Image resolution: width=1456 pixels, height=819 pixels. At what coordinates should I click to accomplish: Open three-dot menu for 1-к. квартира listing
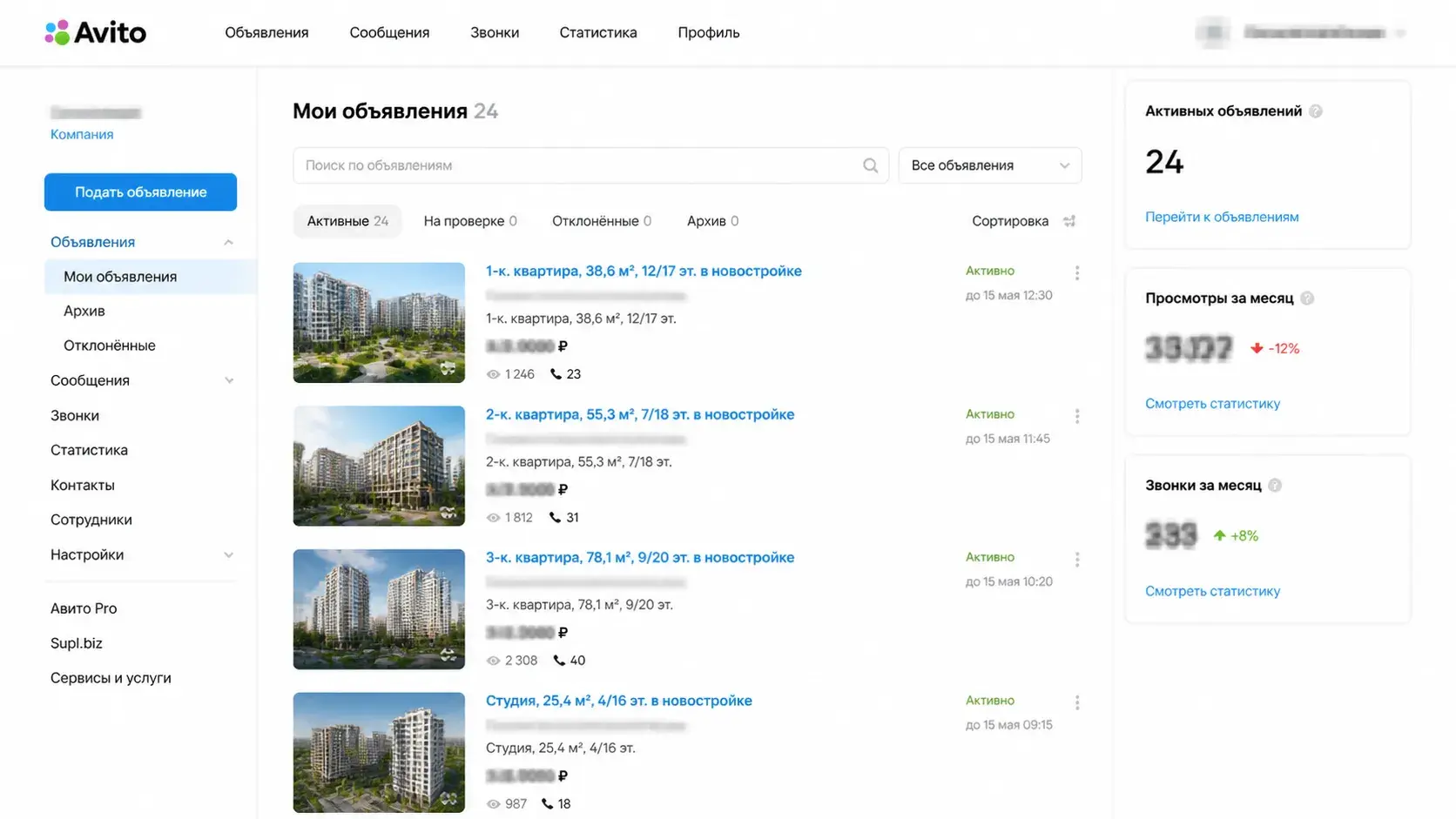point(1077,272)
